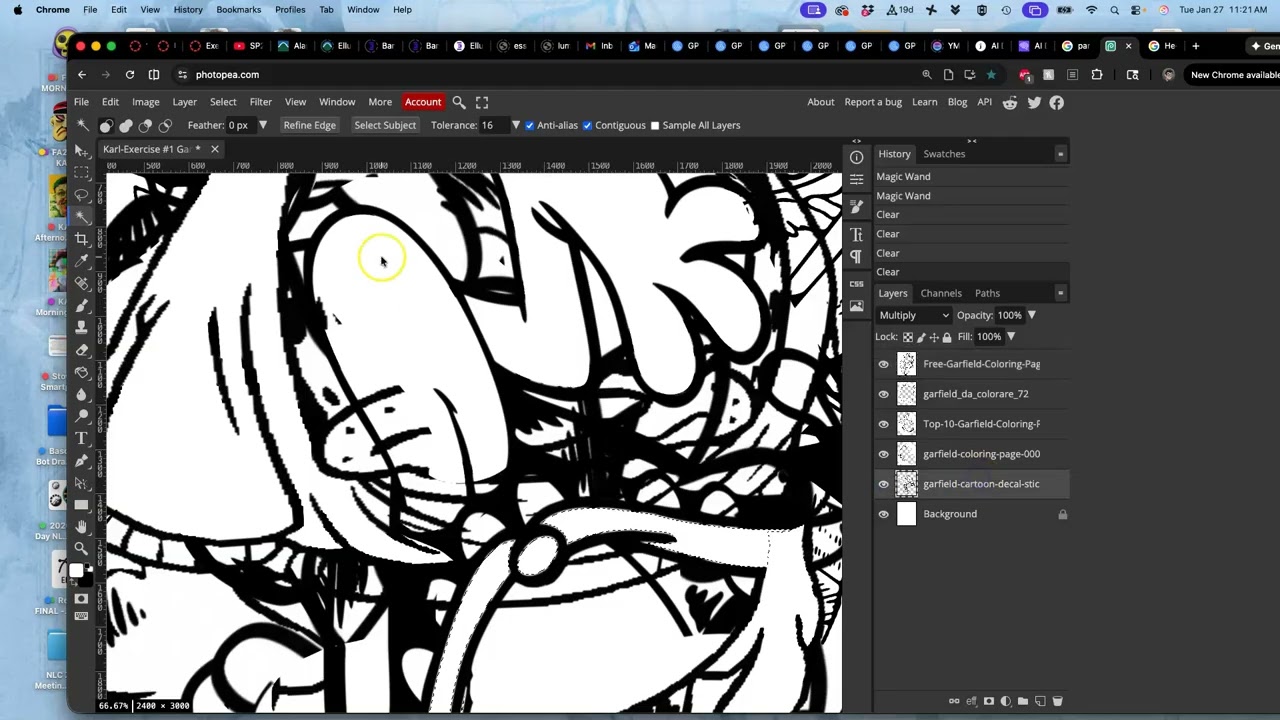Switch to the Channels tab
Viewport: 1280px width, 720px height.
[x=941, y=293]
